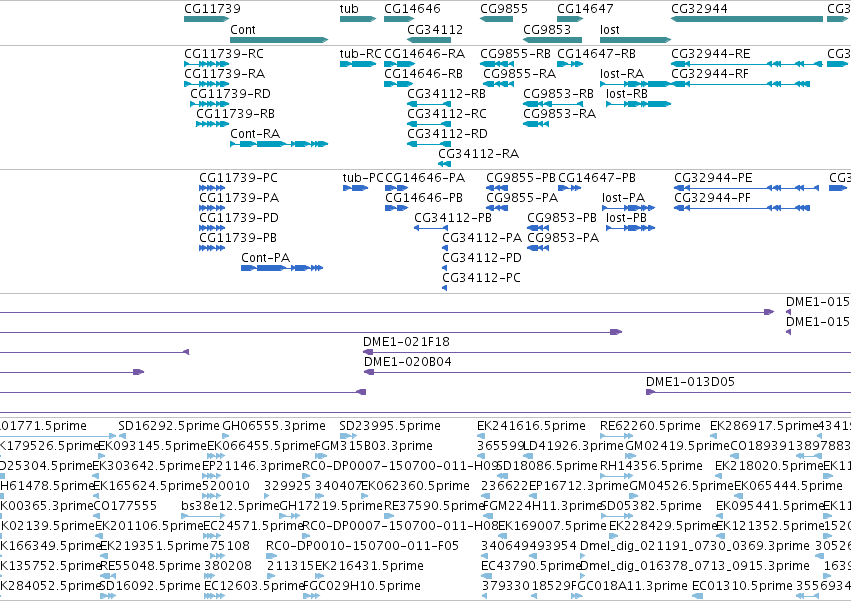Click the DME1-020B04 BAC label
This screenshot has height=601, width=851.
[x=408, y=362]
